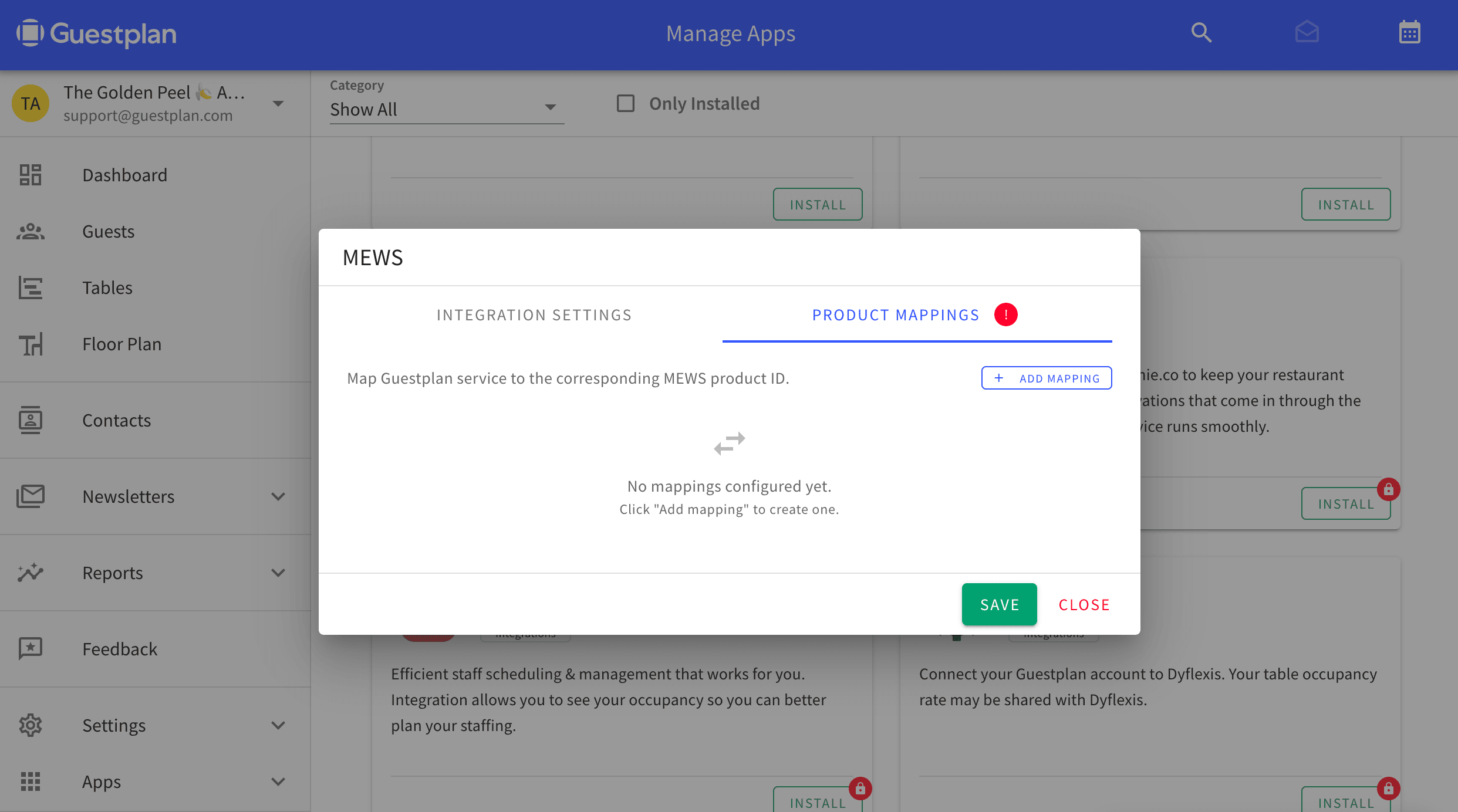Click the top-right card's Install button
1458x812 pixels.
pos(1346,204)
